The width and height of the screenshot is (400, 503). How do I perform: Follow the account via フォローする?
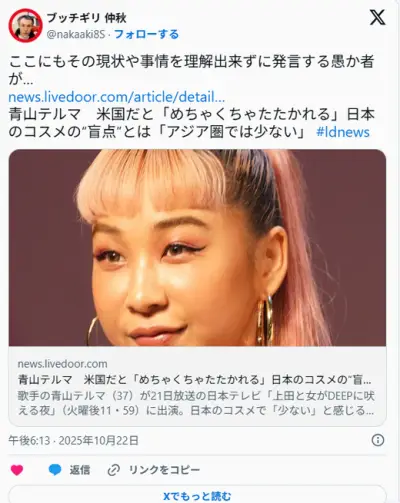[x=146, y=34]
